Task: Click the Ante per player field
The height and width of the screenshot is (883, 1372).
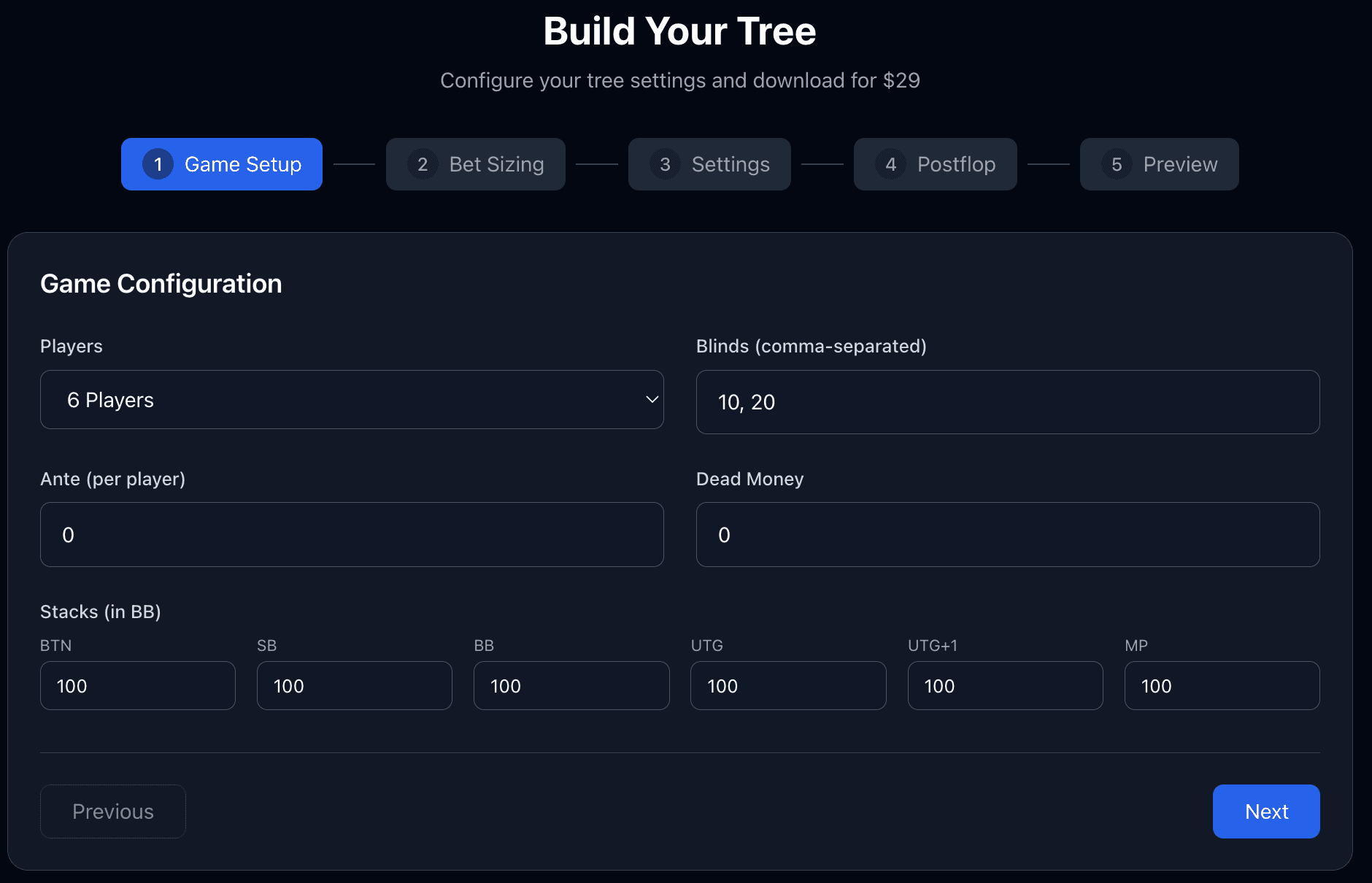Action: tap(352, 534)
